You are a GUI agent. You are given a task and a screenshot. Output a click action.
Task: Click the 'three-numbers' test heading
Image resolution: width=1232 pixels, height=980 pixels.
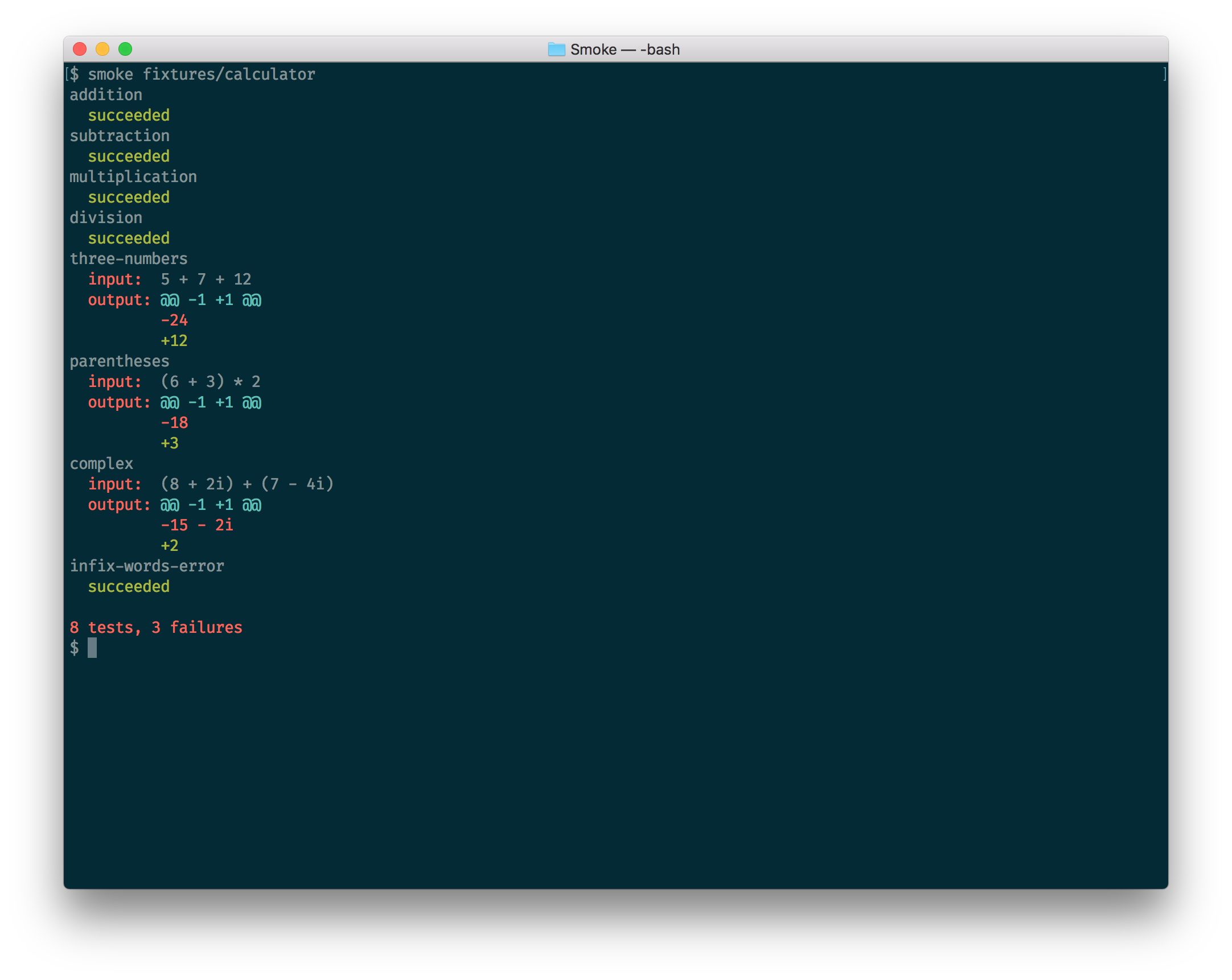tap(129, 259)
